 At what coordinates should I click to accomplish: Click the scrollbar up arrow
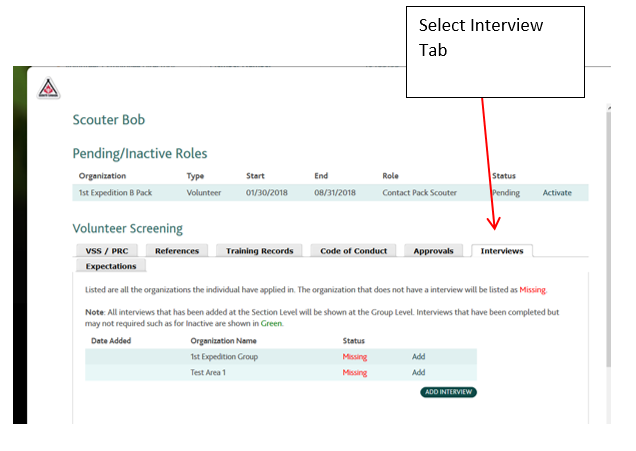[x=609, y=108]
